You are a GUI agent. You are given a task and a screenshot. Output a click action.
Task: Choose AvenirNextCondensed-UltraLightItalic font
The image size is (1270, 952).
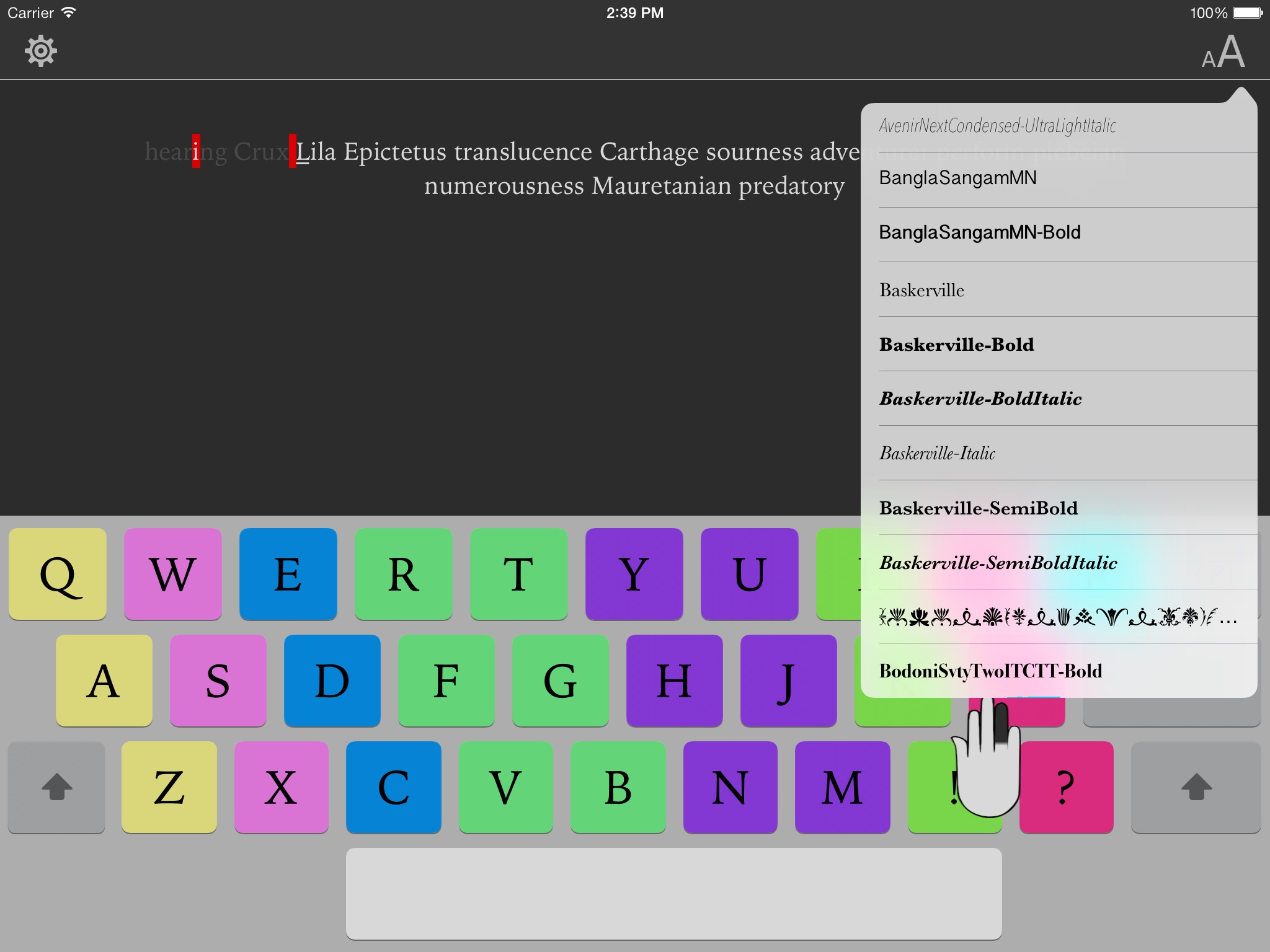(x=1059, y=126)
